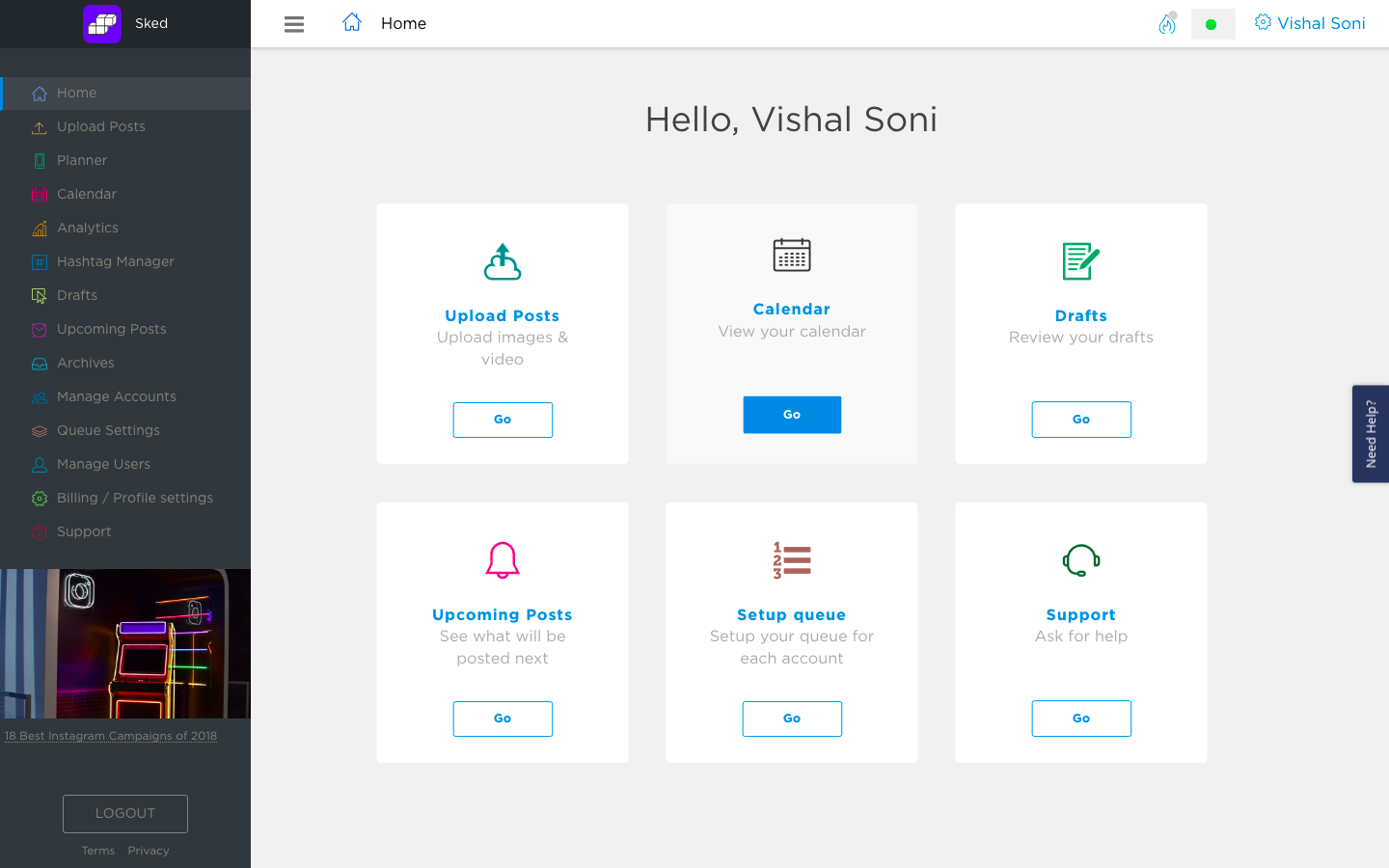Open the flame notifications icon
This screenshot has width=1389, height=868.
click(x=1167, y=24)
